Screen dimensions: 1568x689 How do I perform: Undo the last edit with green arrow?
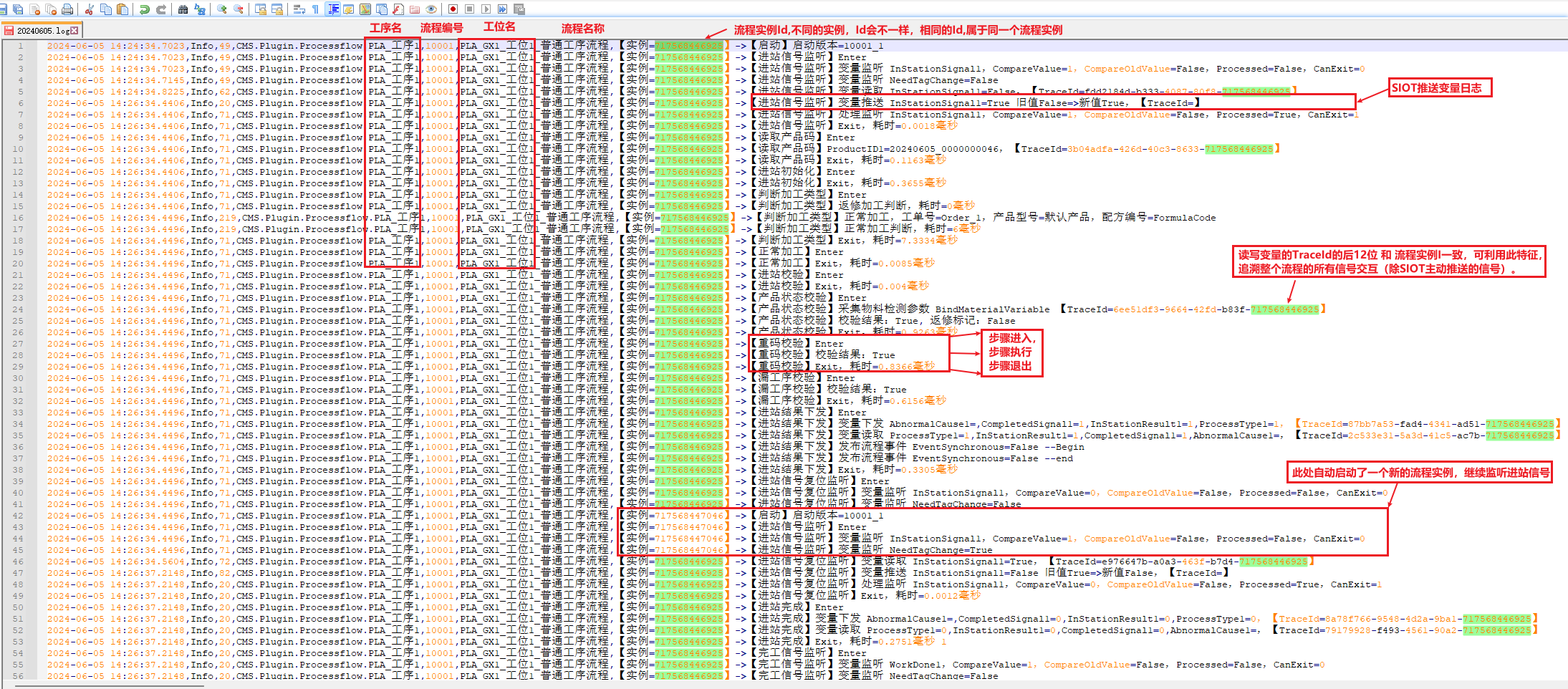pyautogui.click(x=145, y=9)
